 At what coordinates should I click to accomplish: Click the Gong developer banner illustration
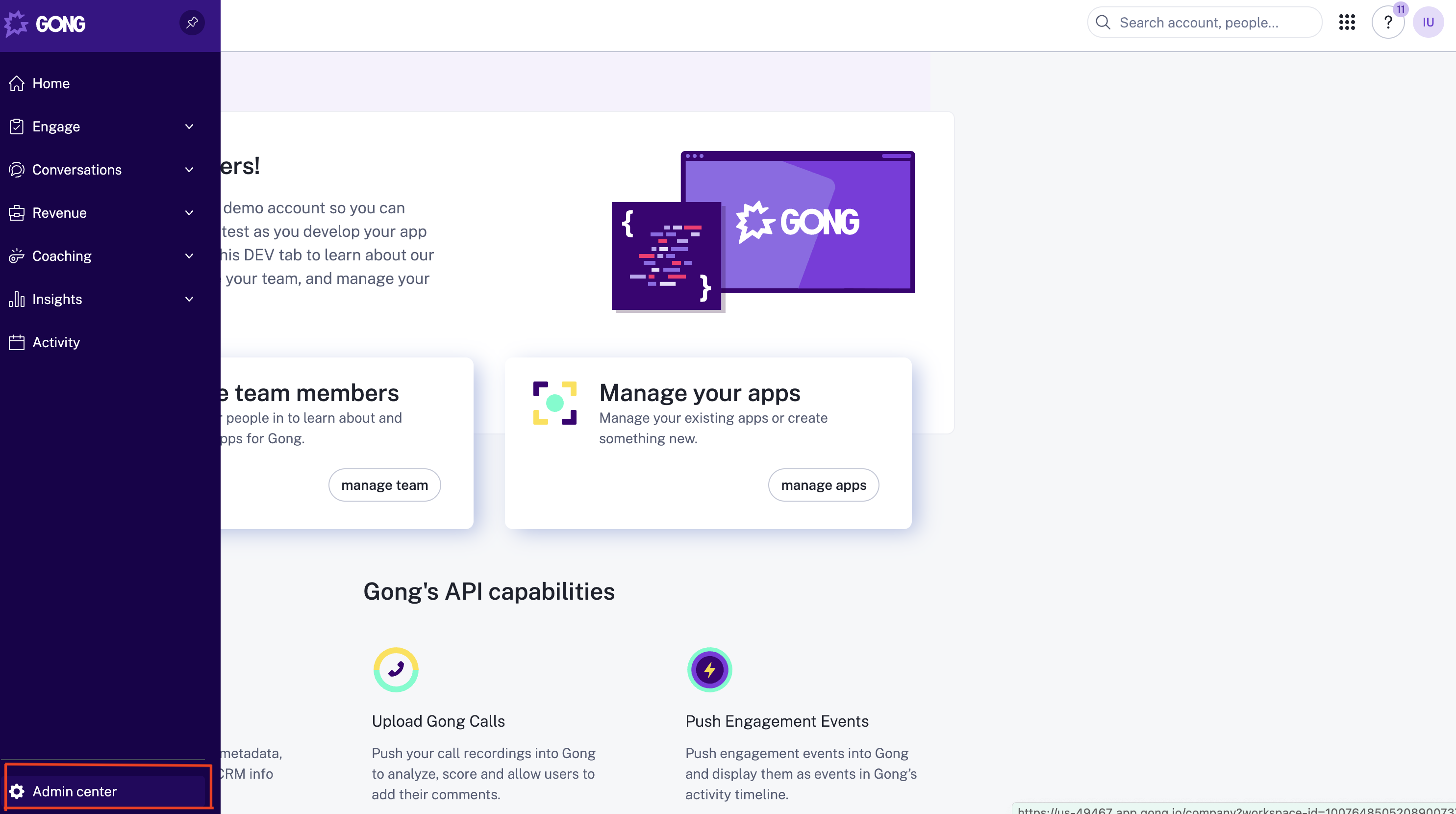(x=763, y=231)
